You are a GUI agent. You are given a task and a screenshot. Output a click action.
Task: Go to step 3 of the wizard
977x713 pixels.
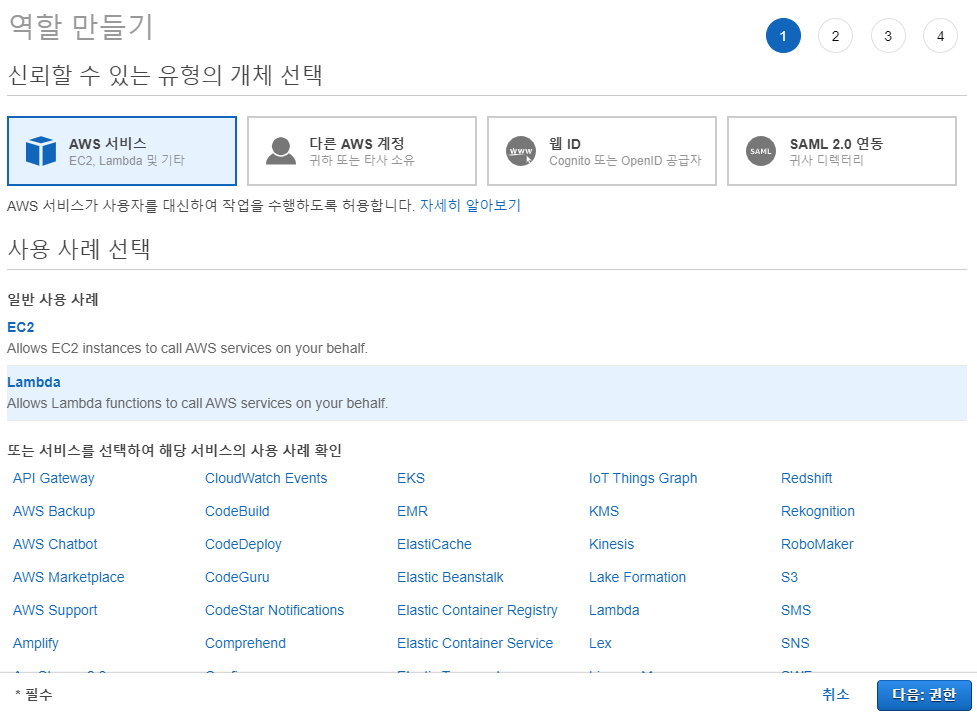click(888, 36)
